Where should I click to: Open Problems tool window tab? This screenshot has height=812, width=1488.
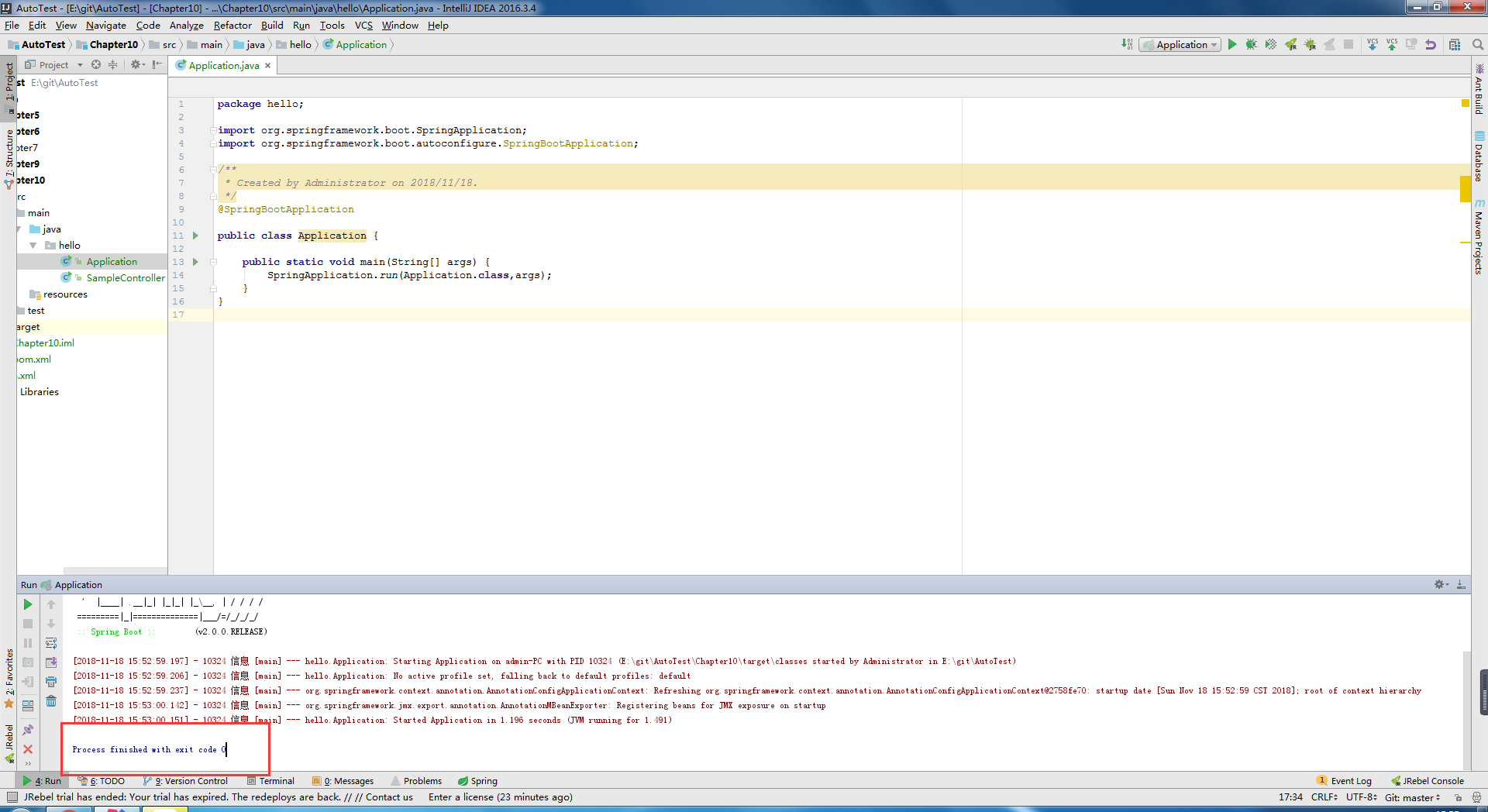pos(416,781)
